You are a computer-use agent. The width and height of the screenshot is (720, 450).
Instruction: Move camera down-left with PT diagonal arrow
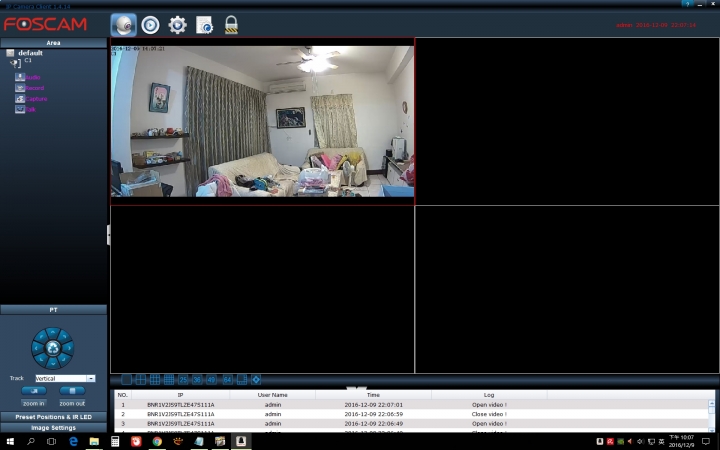click(x=41, y=360)
